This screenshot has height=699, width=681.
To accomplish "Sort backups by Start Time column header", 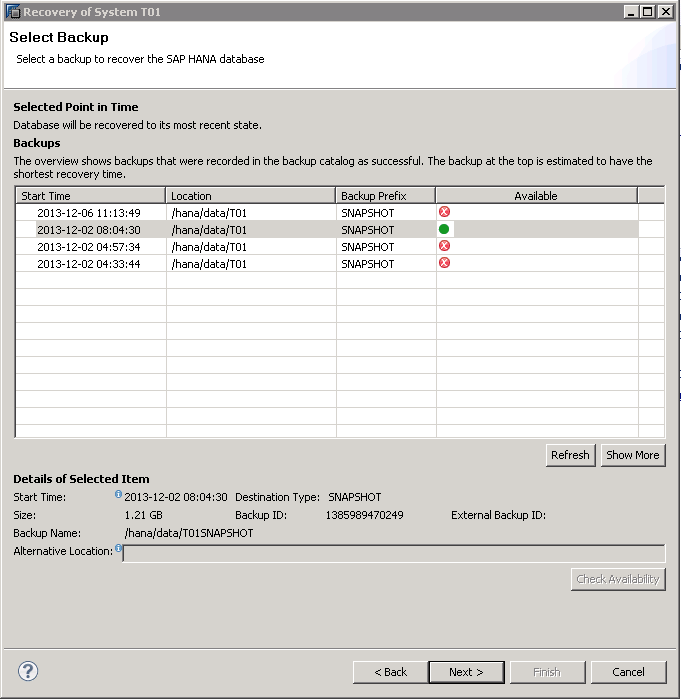I will point(90,196).
